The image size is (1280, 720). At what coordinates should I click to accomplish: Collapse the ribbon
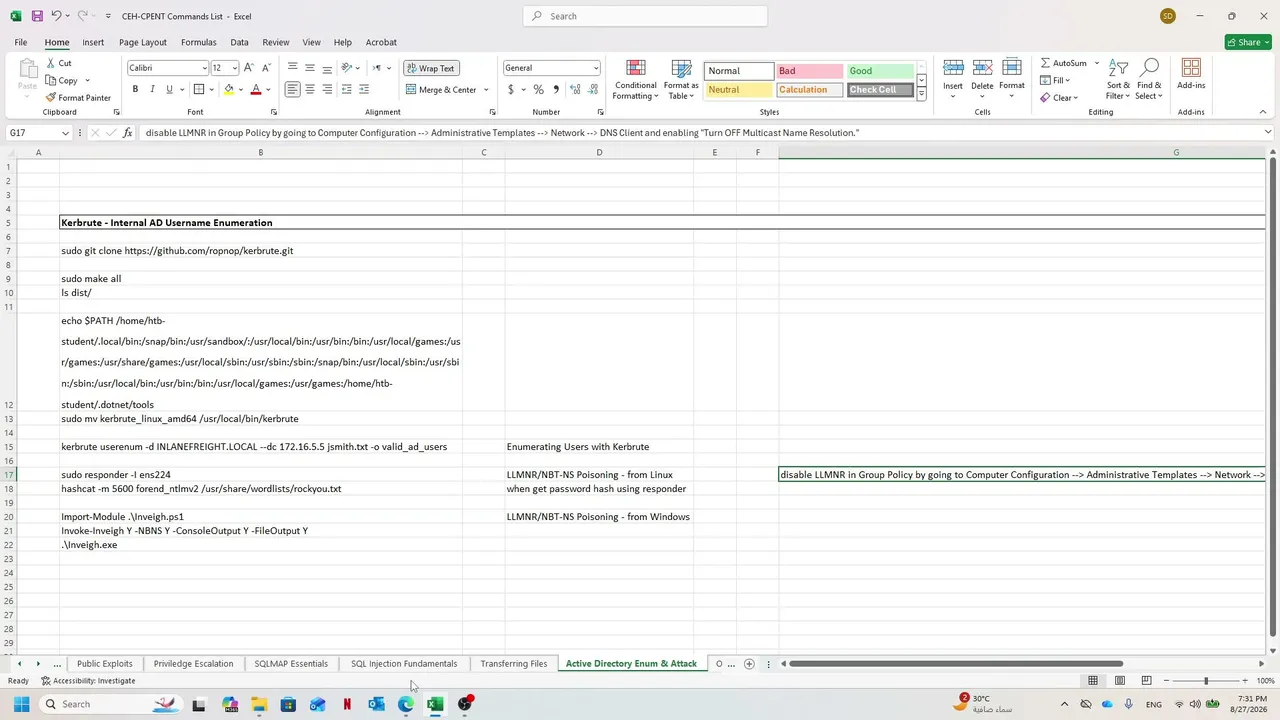(x=1262, y=112)
